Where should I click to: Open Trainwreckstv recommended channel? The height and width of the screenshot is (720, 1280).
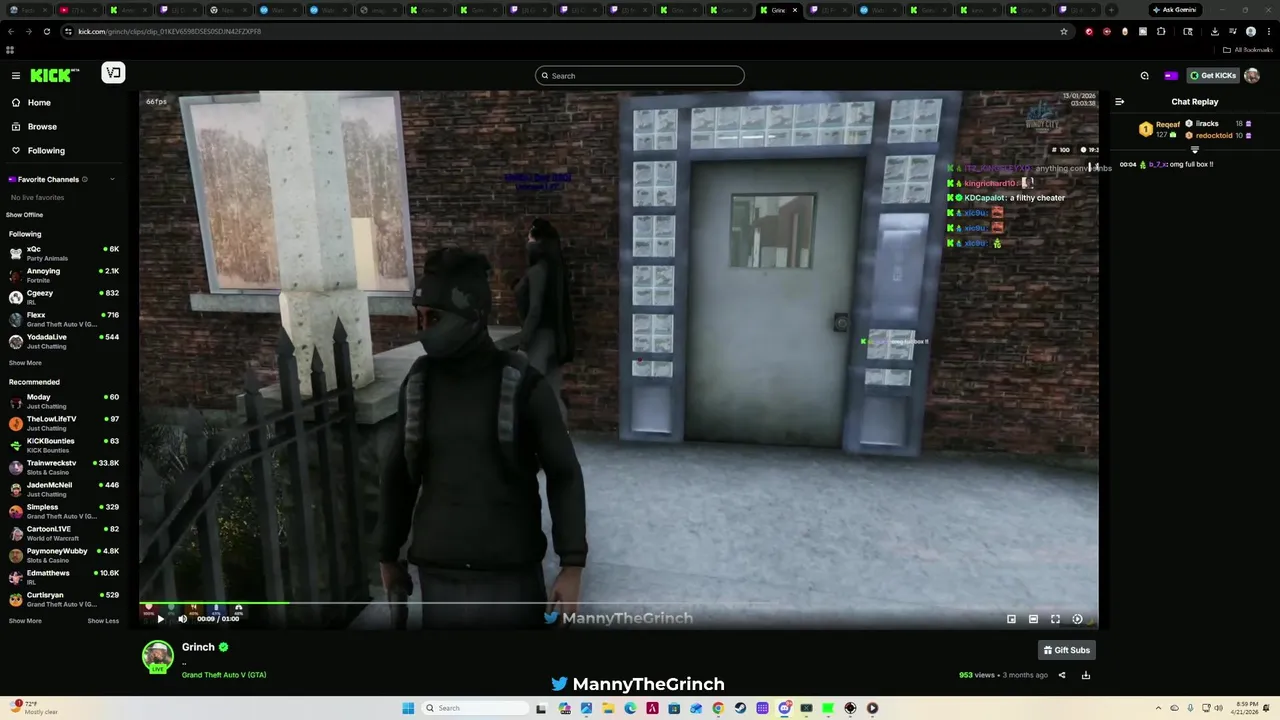point(64,467)
